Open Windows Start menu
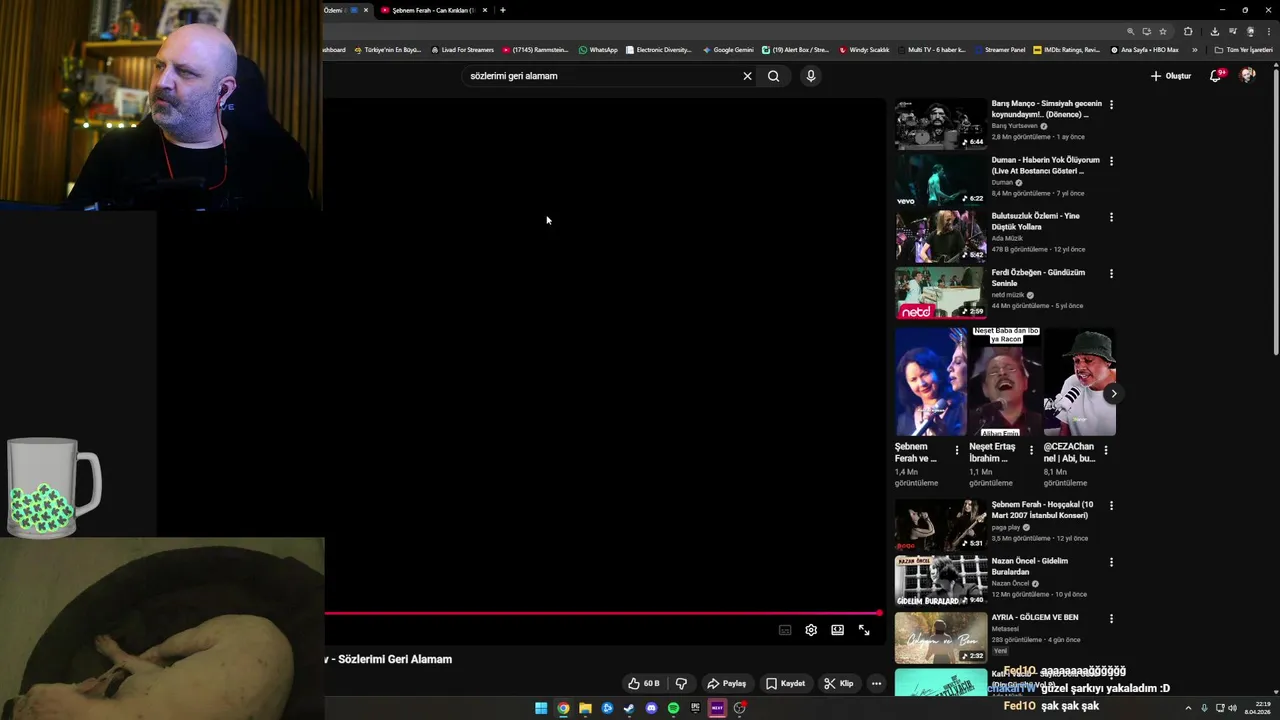1280x720 pixels. [x=541, y=708]
